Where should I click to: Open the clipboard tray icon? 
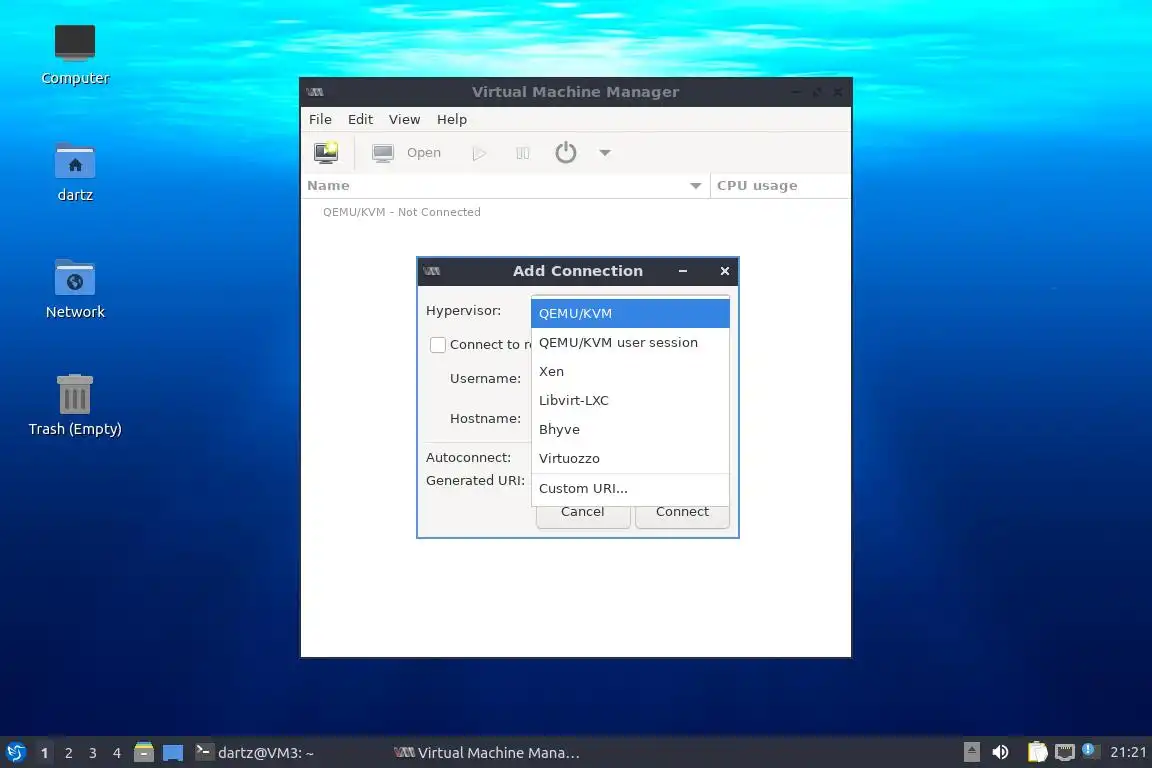(x=1037, y=752)
